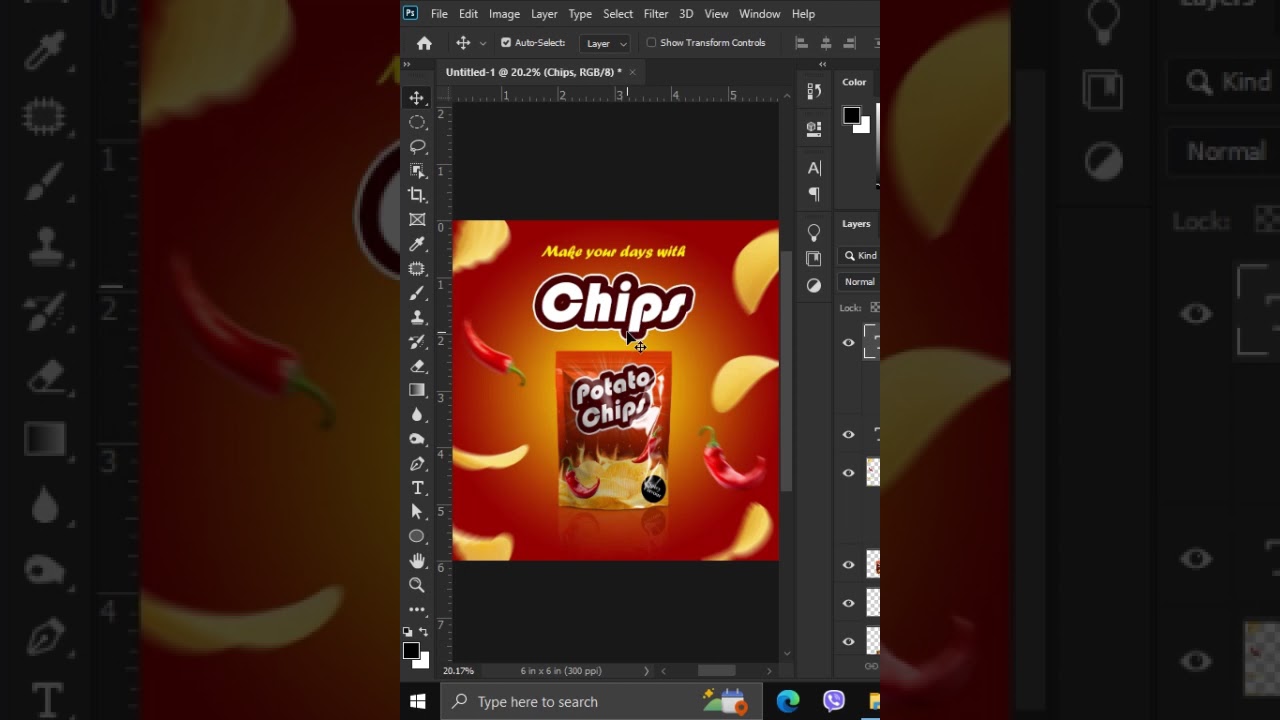Click the Windows Start button
The height and width of the screenshot is (720, 1280).
(x=418, y=702)
